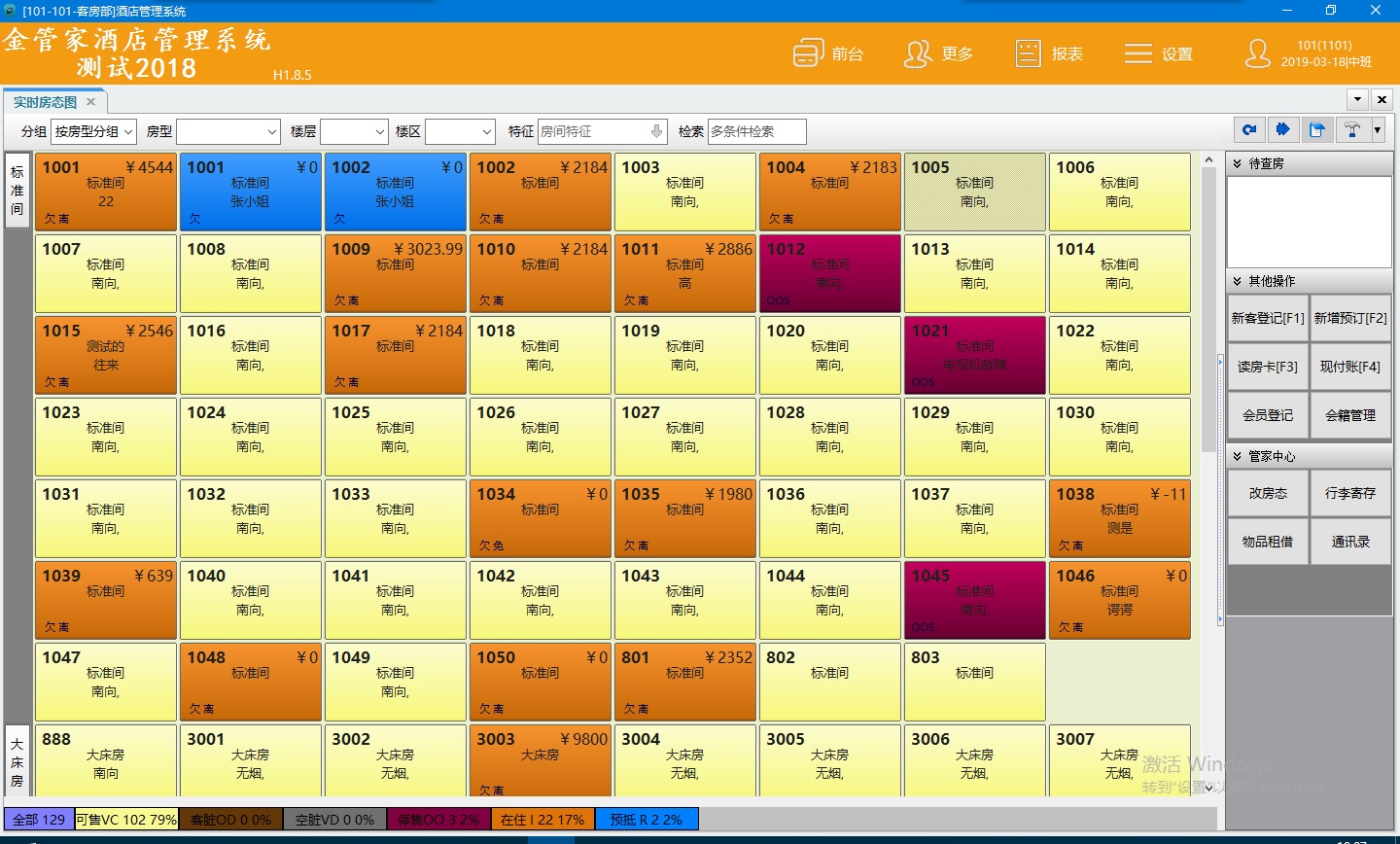Select the hatched room card 1005
The image size is (1400, 844).
pos(975,192)
